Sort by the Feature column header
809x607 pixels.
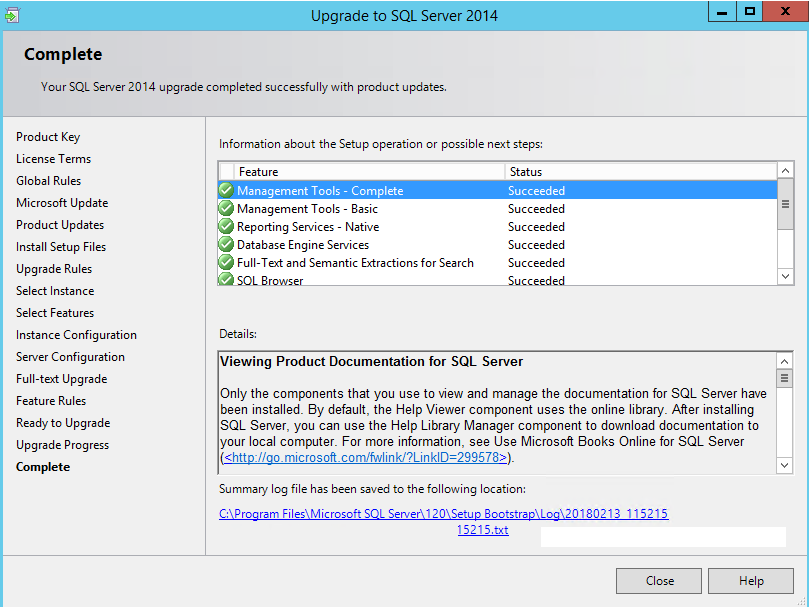tap(369, 171)
